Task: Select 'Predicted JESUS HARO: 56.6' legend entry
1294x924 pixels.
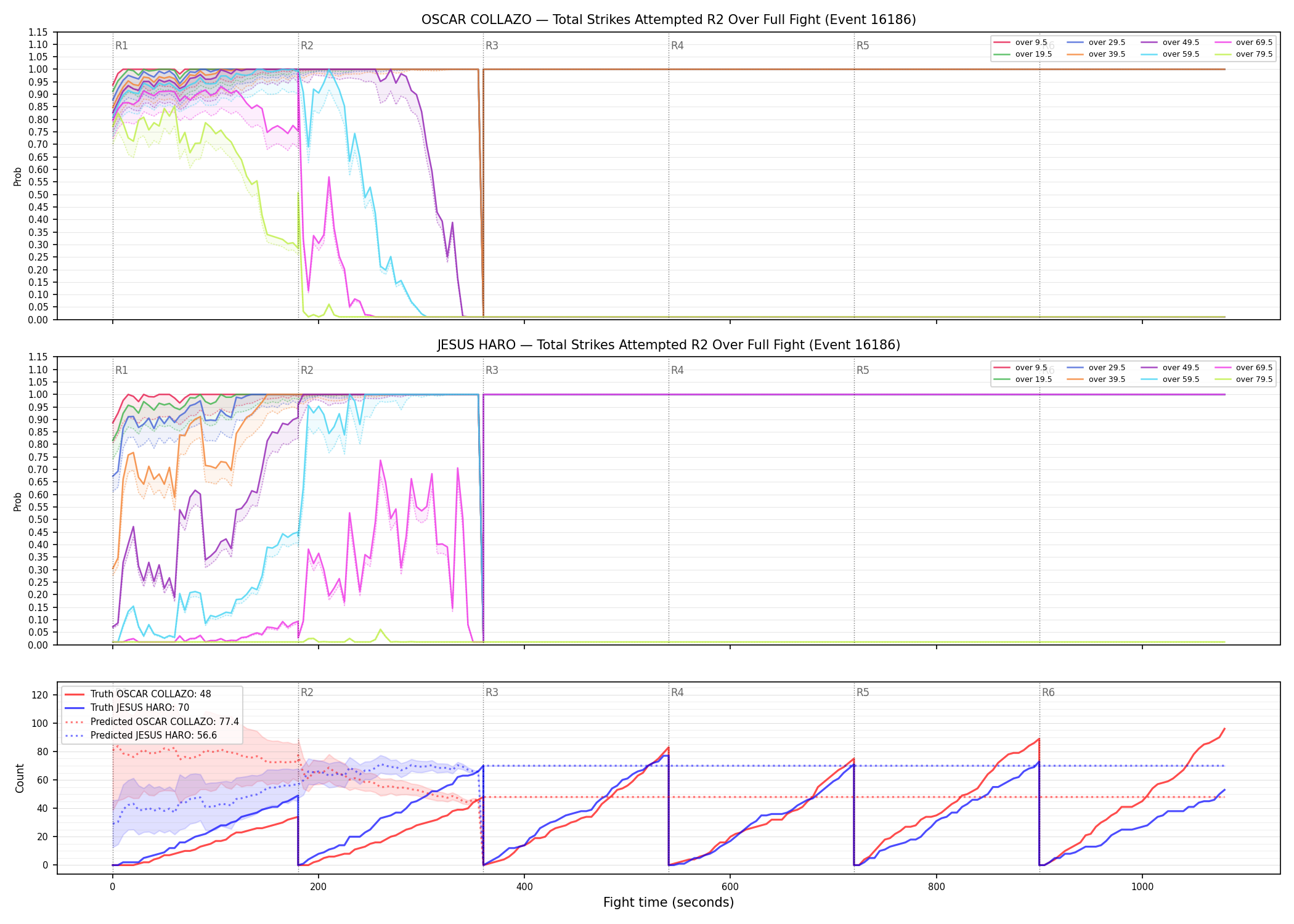Action: [140, 736]
